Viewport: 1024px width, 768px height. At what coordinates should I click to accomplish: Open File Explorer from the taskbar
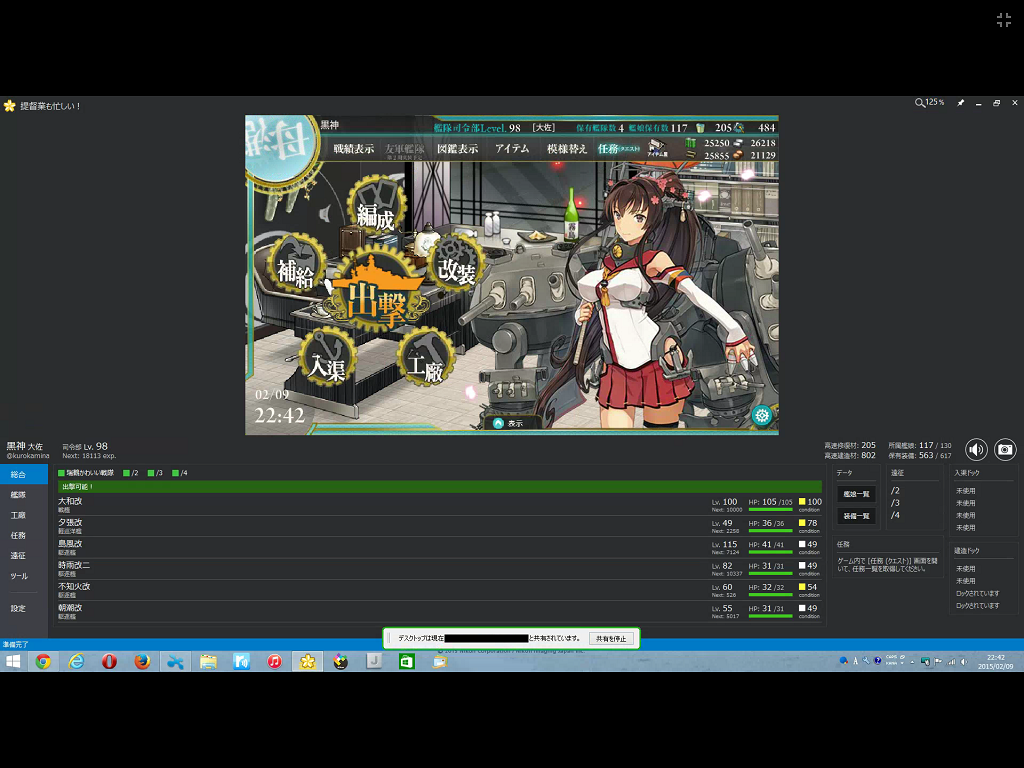click(208, 662)
